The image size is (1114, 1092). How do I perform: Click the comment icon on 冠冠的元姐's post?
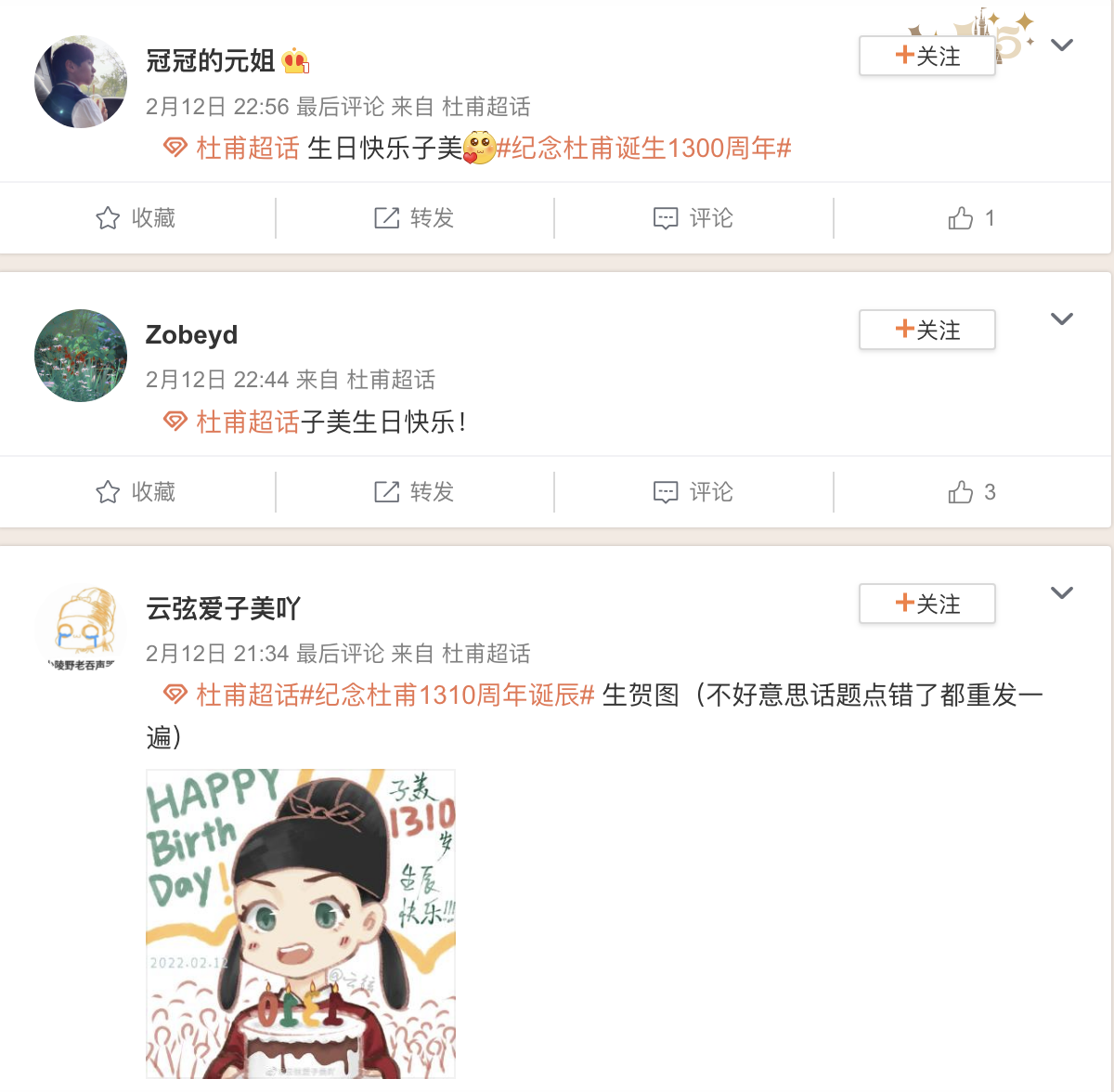666,219
